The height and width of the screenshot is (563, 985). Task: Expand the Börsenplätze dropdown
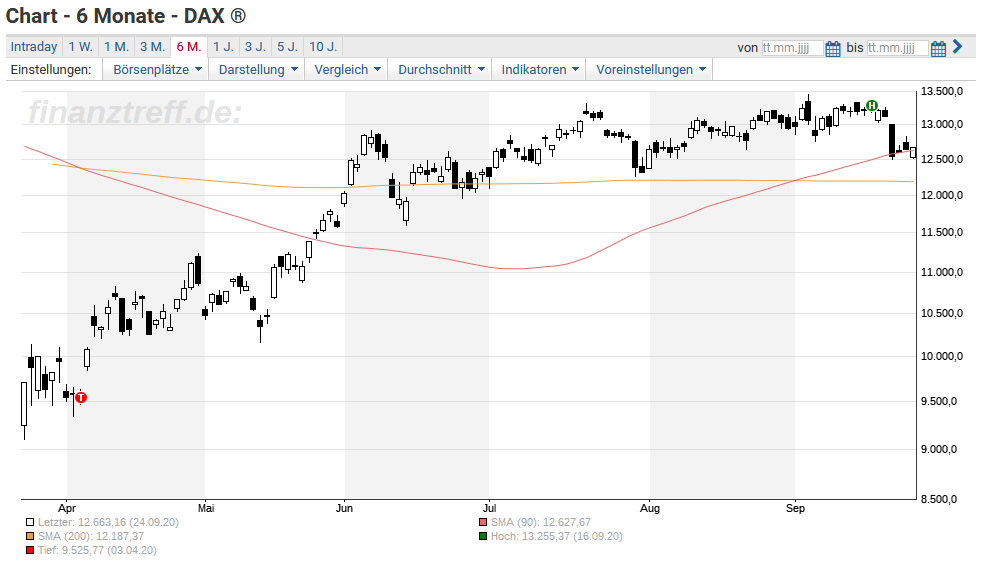click(157, 70)
